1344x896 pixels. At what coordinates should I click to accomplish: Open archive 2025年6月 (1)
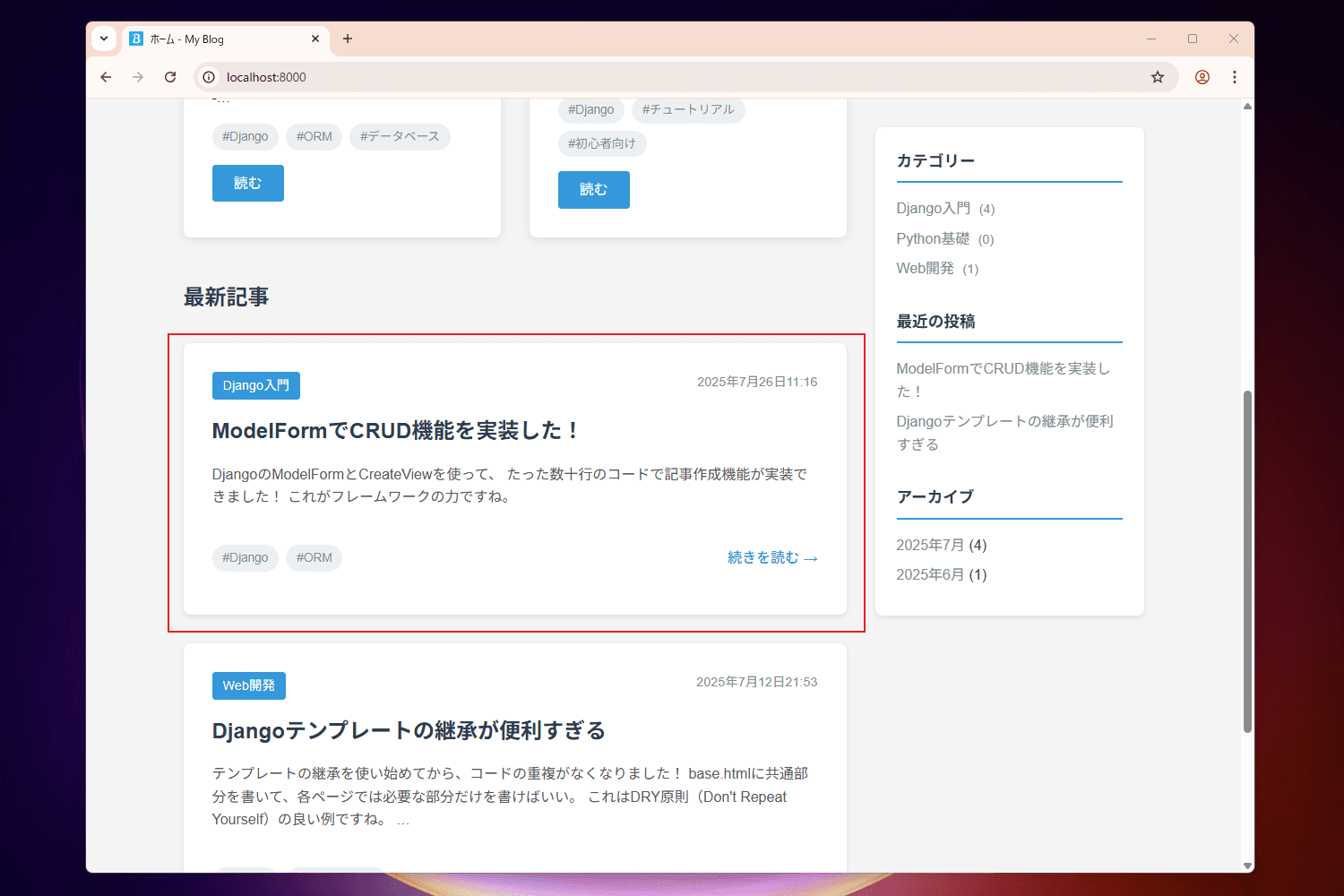[942, 574]
